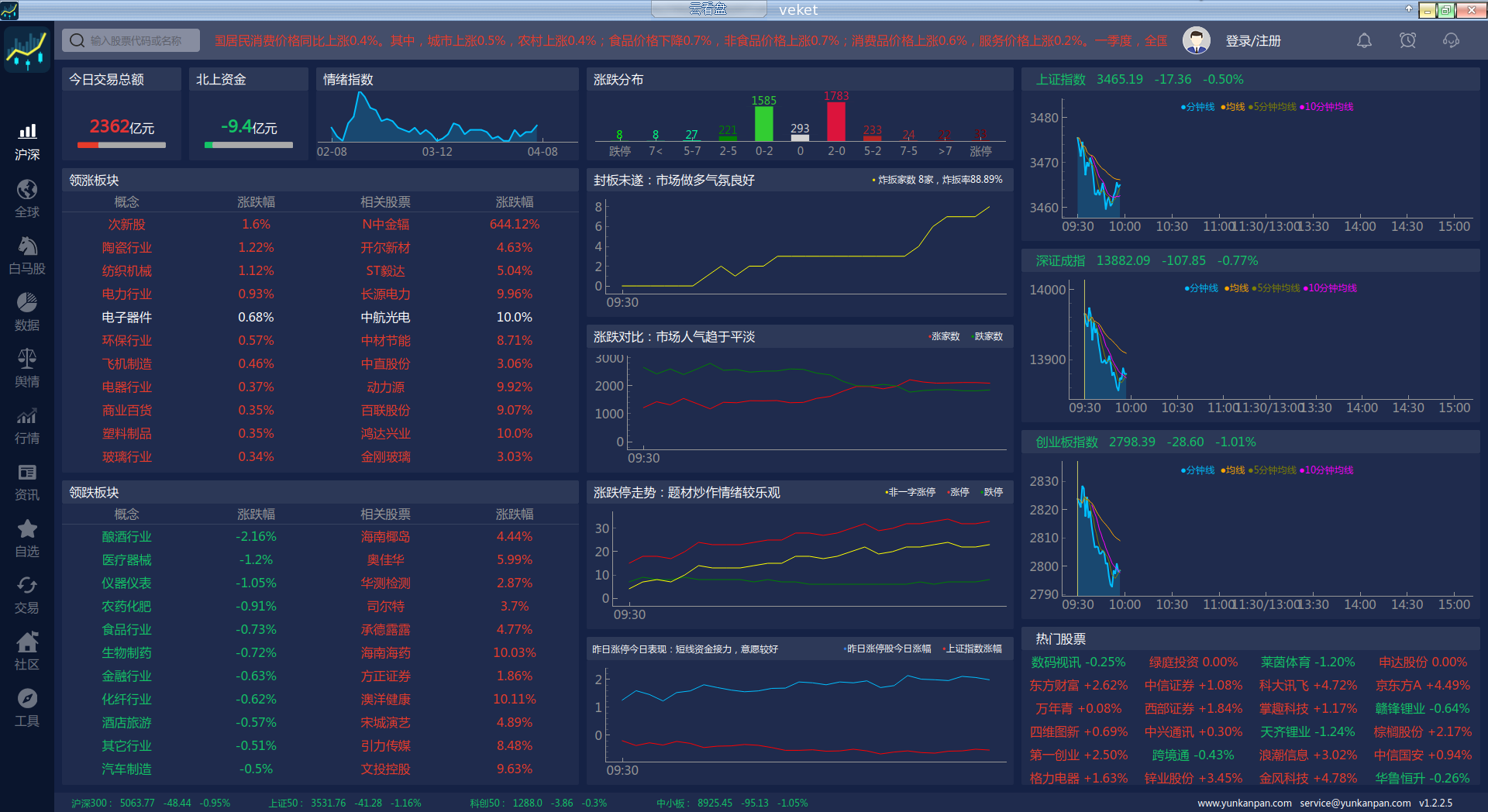This screenshot has width=1488, height=812.
Task: Open the 资讯 news section
Action: pos(27,482)
